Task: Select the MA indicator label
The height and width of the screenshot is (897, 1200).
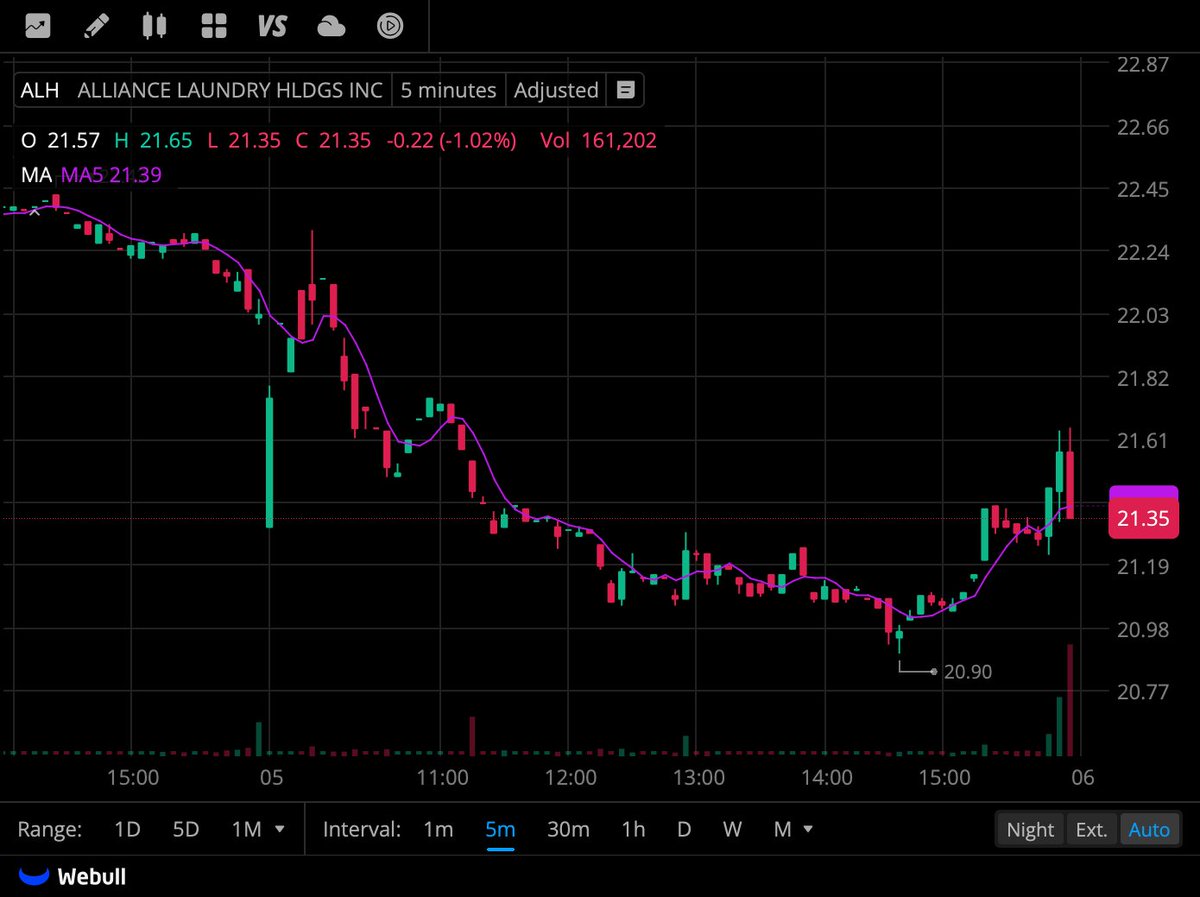Action: click(x=36, y=175)
